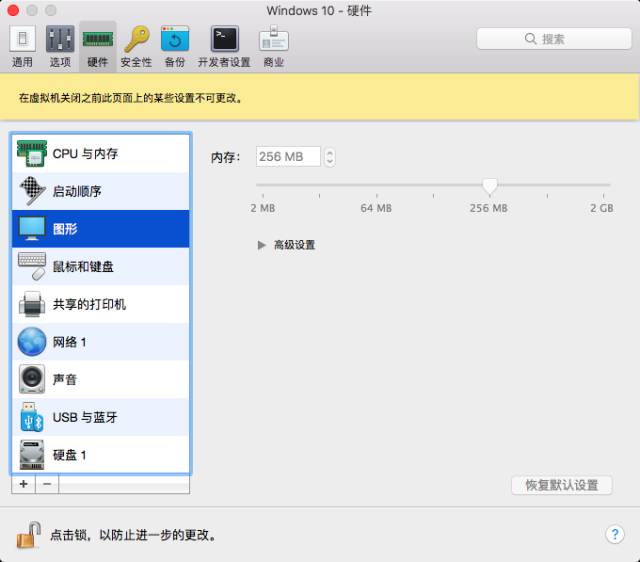
Task: Click the 256 MB memory input field
Action: [x=288, y=157]
